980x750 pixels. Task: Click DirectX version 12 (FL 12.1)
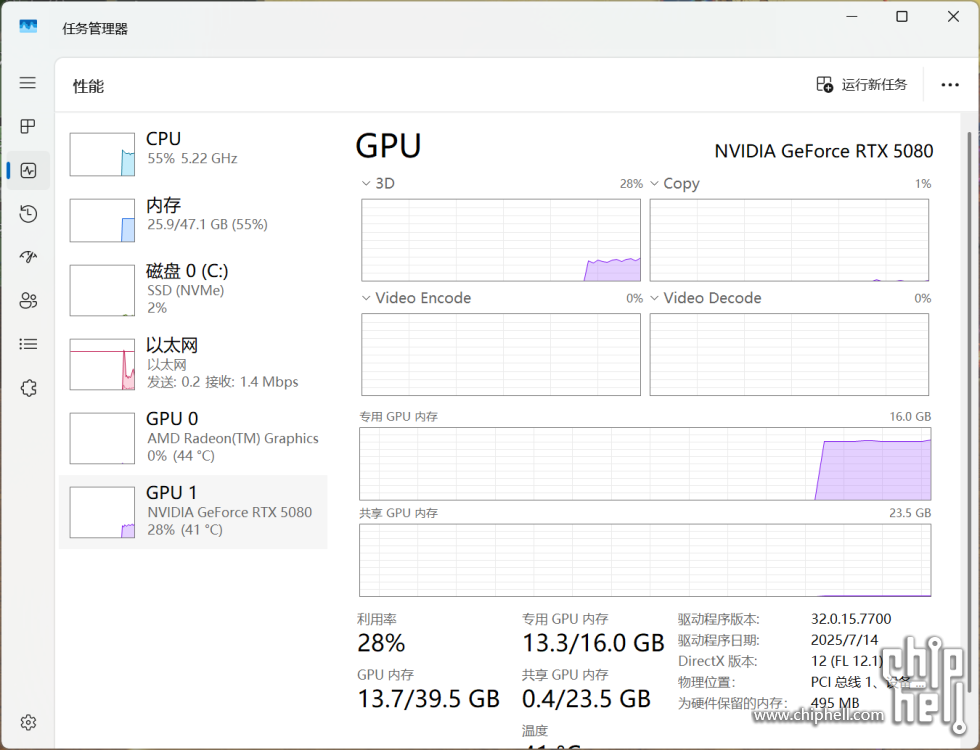tap(847, 661)
